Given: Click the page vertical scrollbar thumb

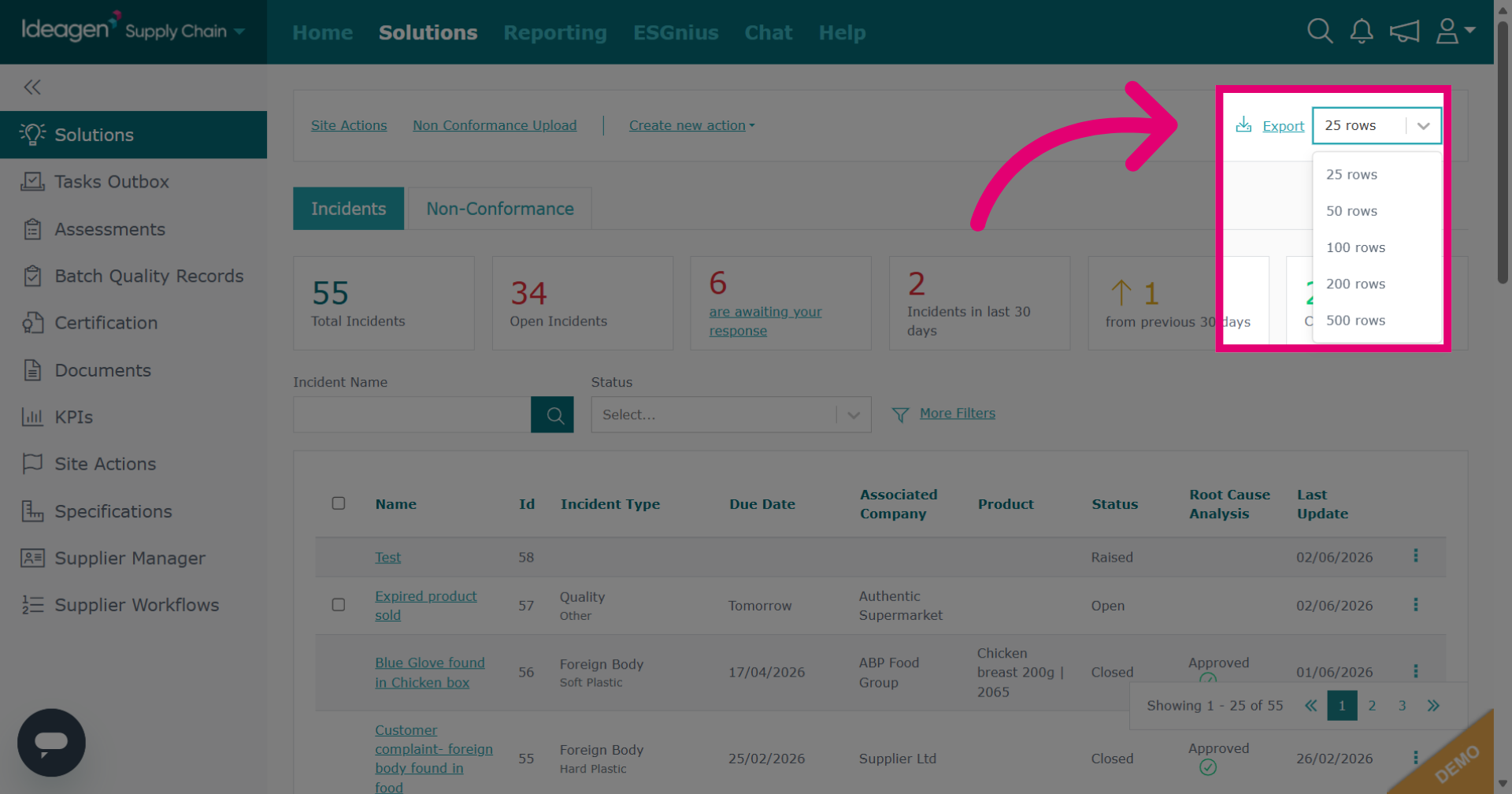Looking at the screenshot, I should point(1503,152).
